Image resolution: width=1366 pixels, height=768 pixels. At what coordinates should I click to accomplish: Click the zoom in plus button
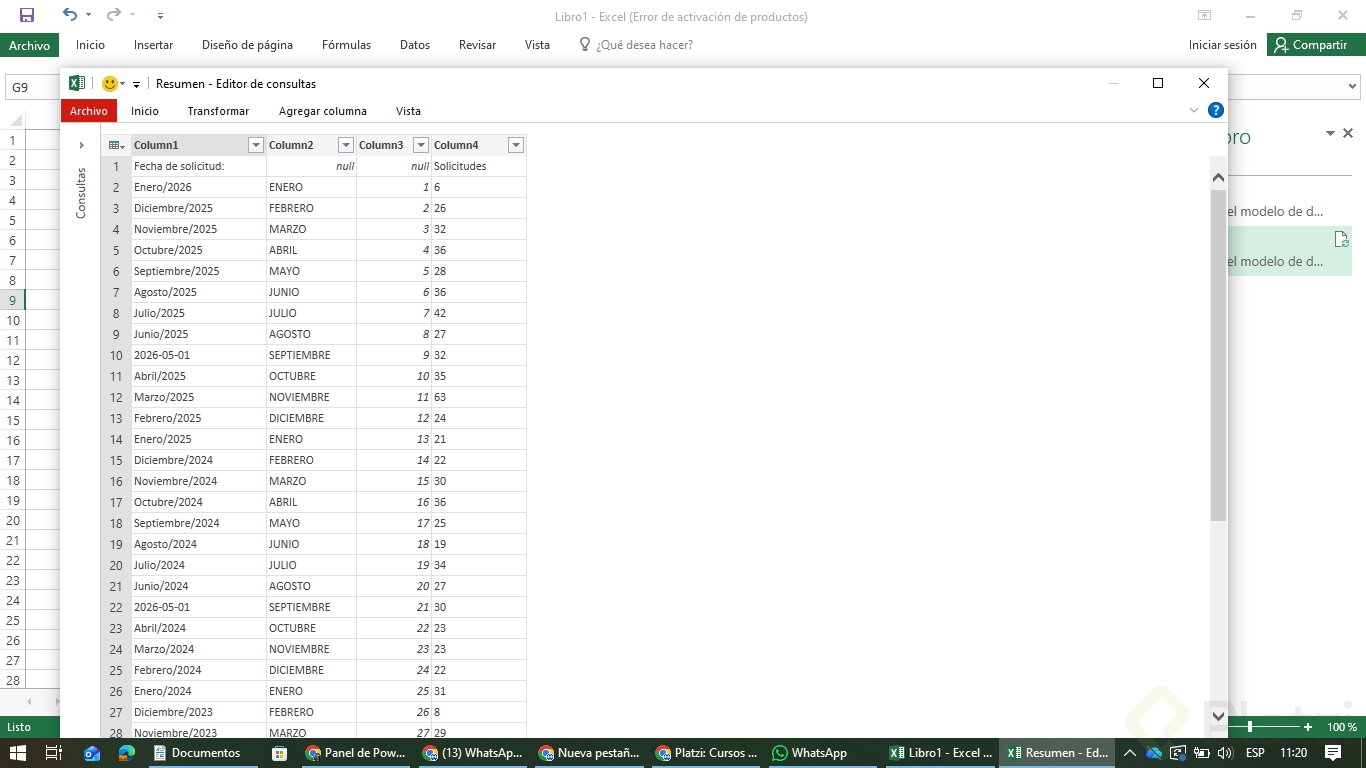pos(1308,727)
